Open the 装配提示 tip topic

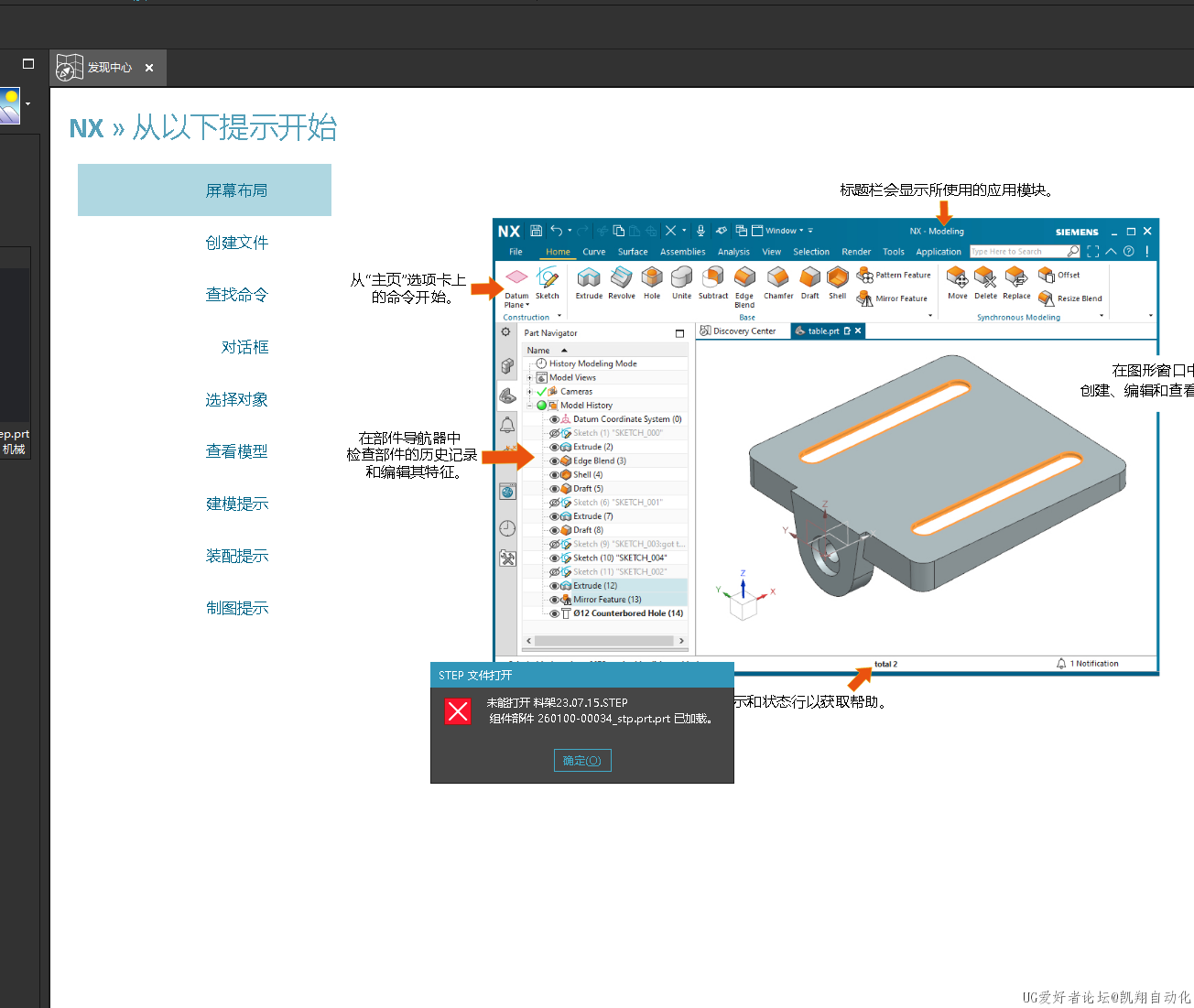click(237, 556)
